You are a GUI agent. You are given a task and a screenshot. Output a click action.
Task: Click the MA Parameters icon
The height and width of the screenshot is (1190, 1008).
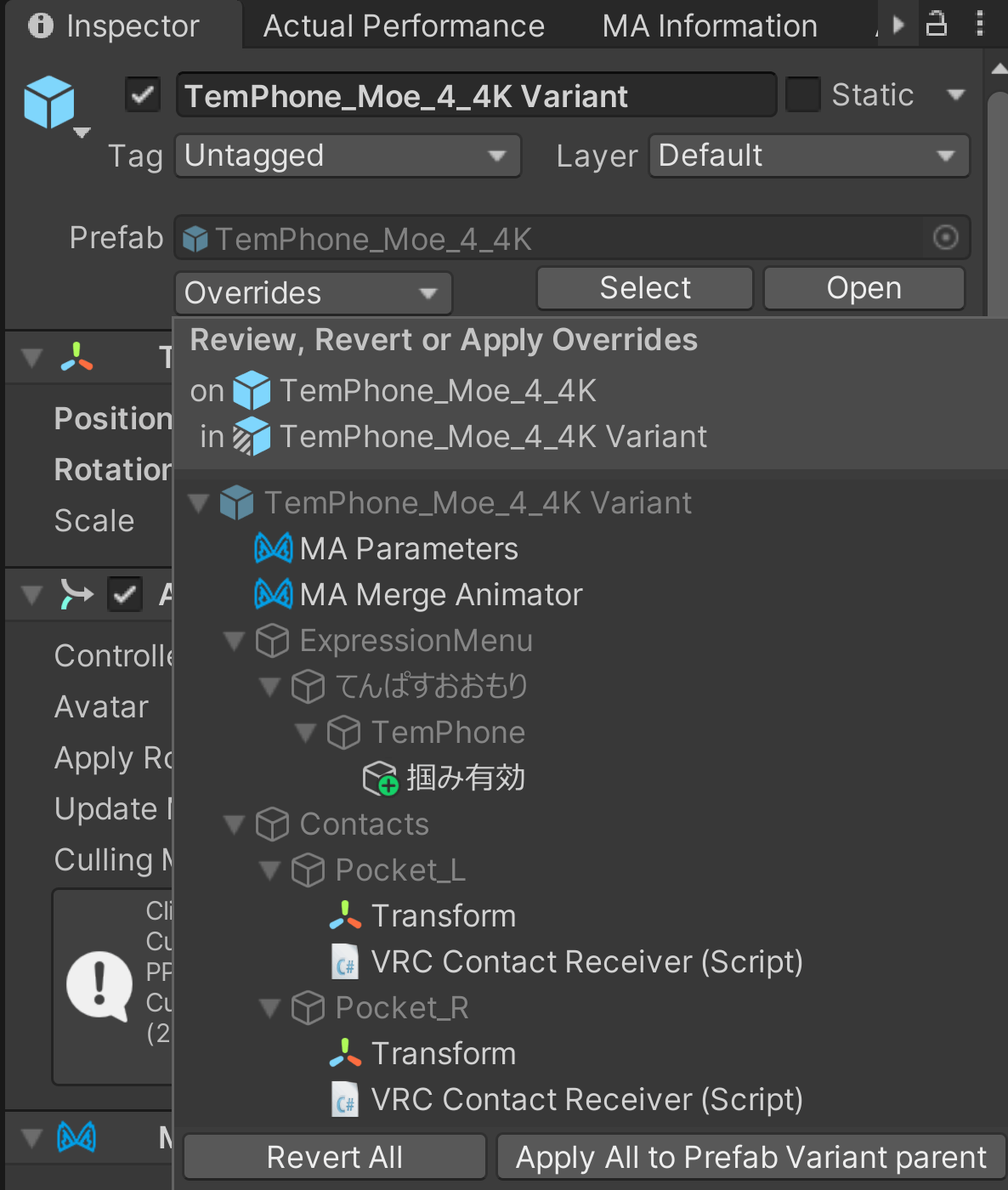274,548
